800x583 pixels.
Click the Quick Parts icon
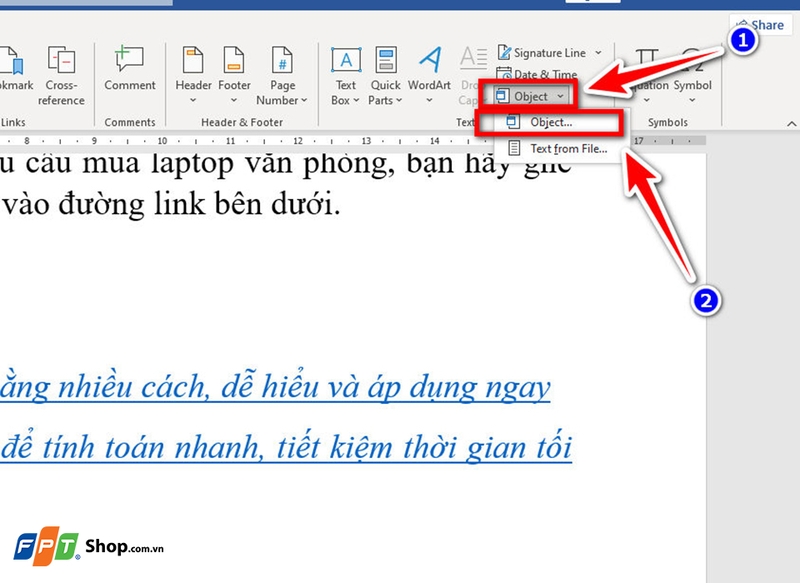tap(386, 60)
